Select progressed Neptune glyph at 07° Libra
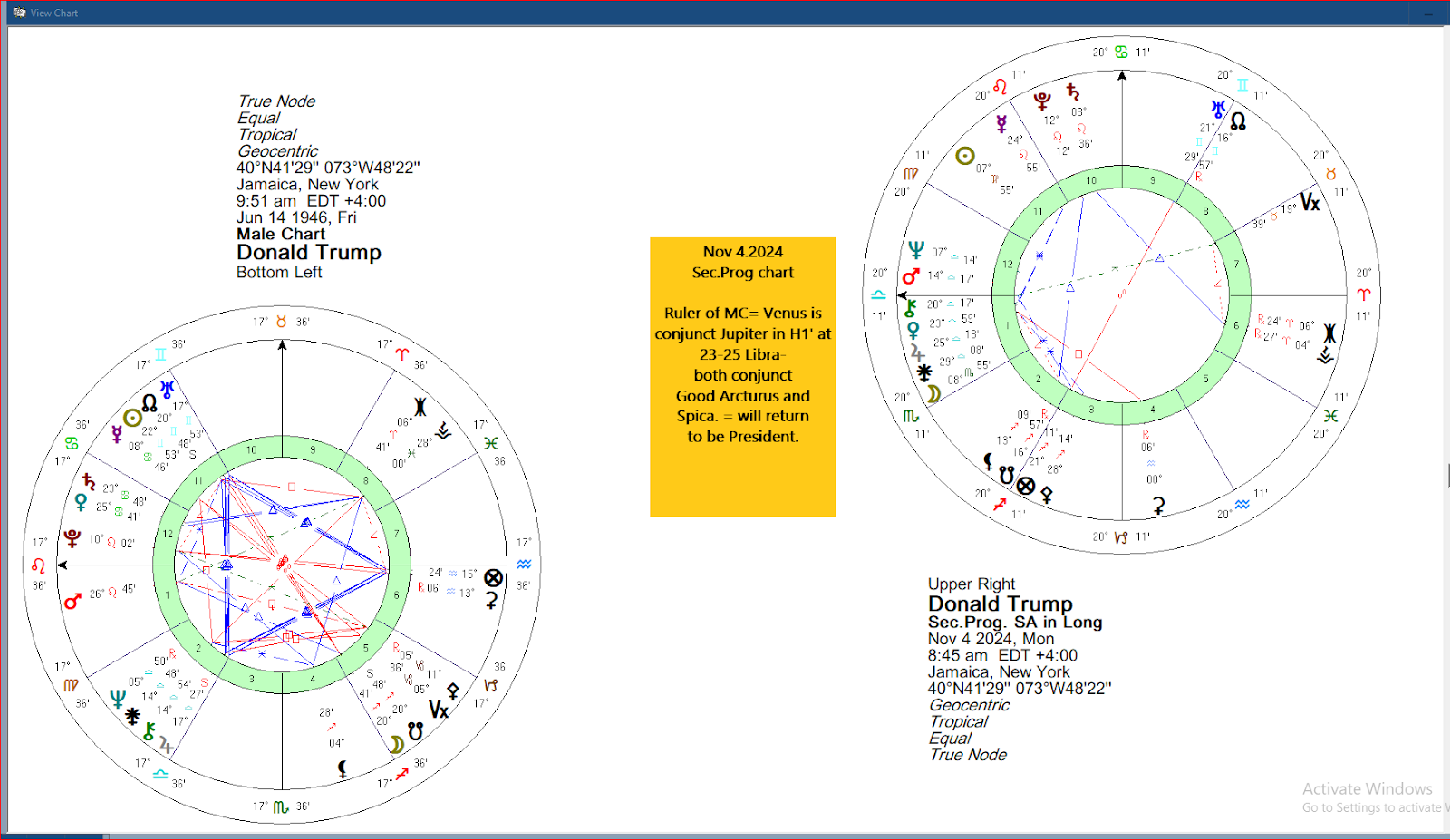Image resolution: width=1450 pixels, height=840 pixels. [916, 249]
